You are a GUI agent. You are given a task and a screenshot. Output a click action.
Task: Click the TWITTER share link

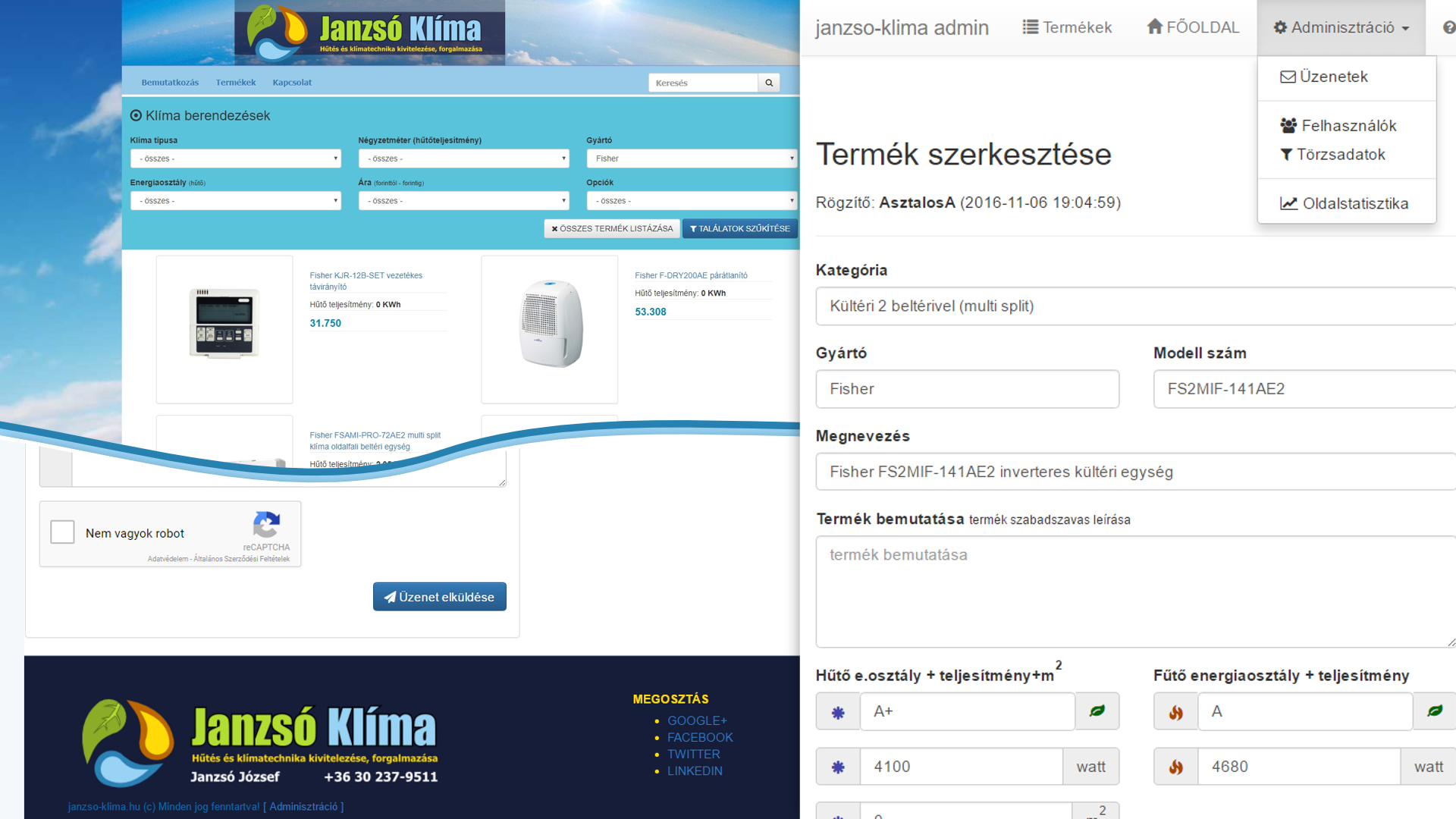point(694,754)
